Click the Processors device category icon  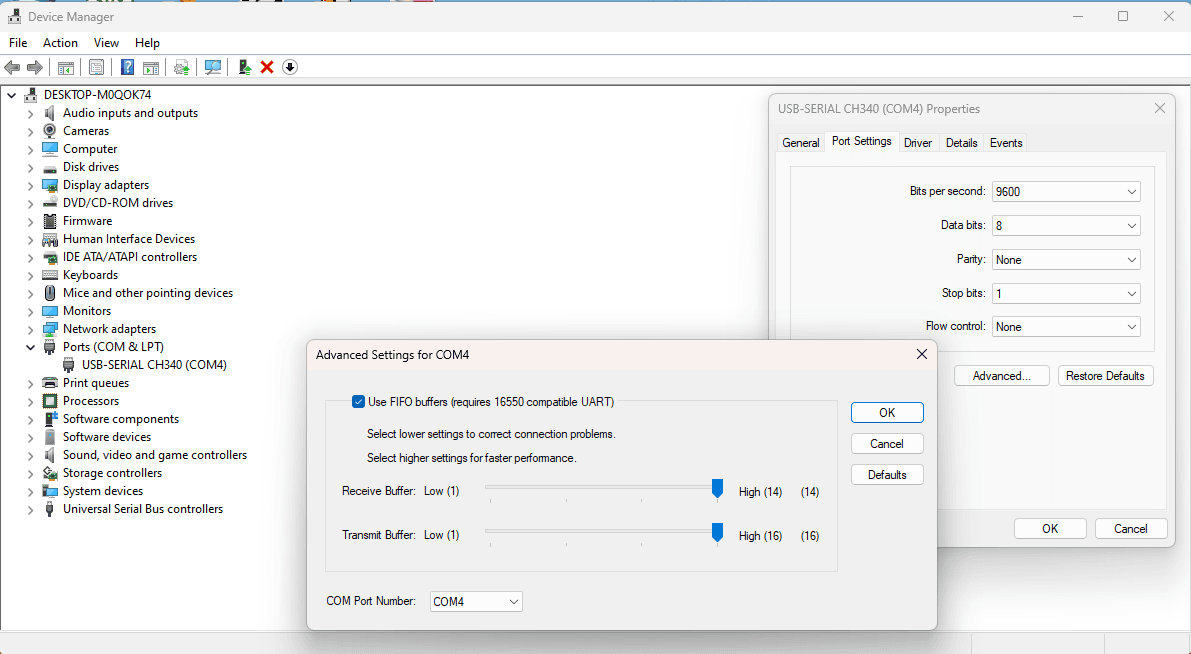(x=50, y=401)
